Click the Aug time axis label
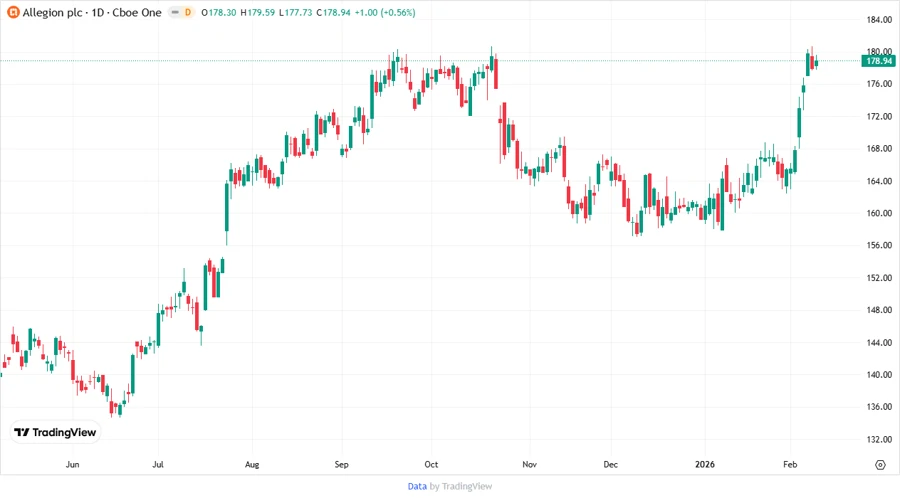 [x=252, y=465]
